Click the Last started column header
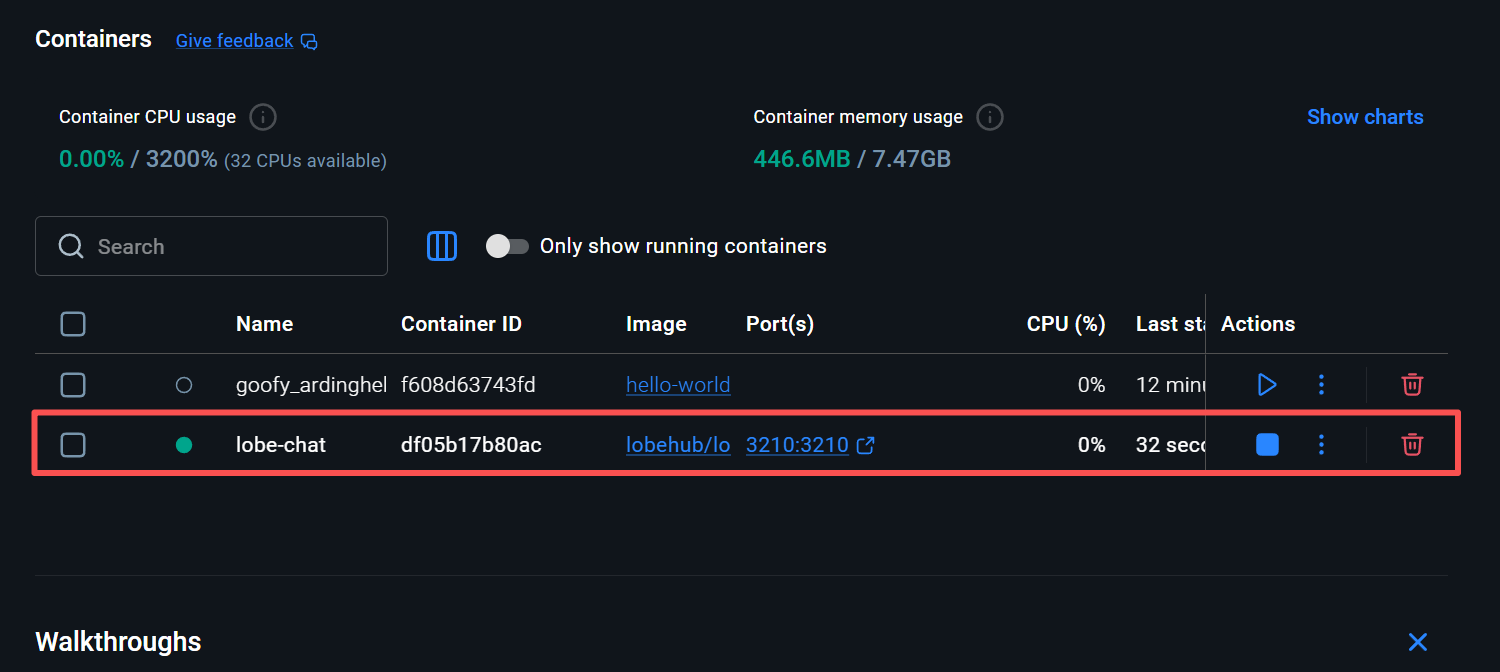This screenshot has height=672, width=1500. (x=1170, y=324)
